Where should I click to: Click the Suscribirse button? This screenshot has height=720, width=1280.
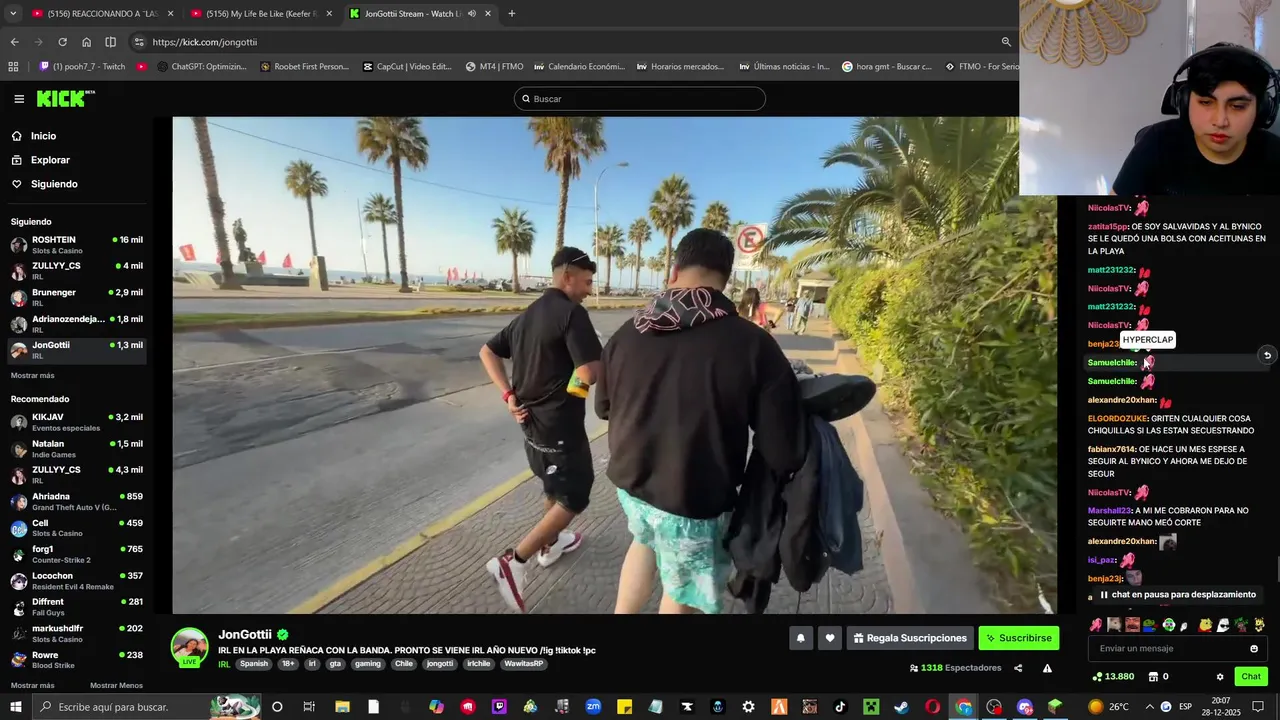(x=1018, y=638)
